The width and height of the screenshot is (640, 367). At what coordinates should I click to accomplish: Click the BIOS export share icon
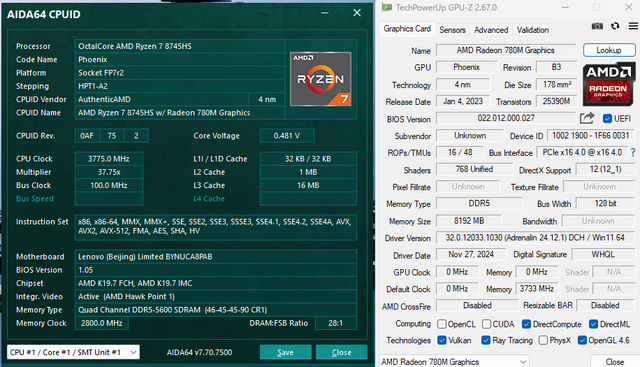587,118
